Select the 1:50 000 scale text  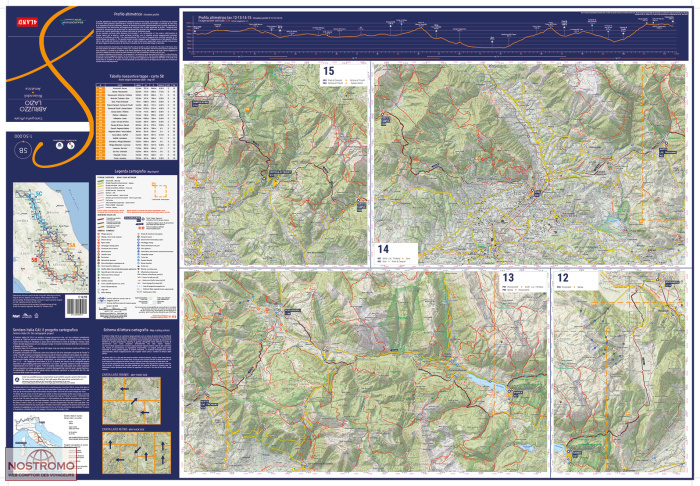click(21, 135)
